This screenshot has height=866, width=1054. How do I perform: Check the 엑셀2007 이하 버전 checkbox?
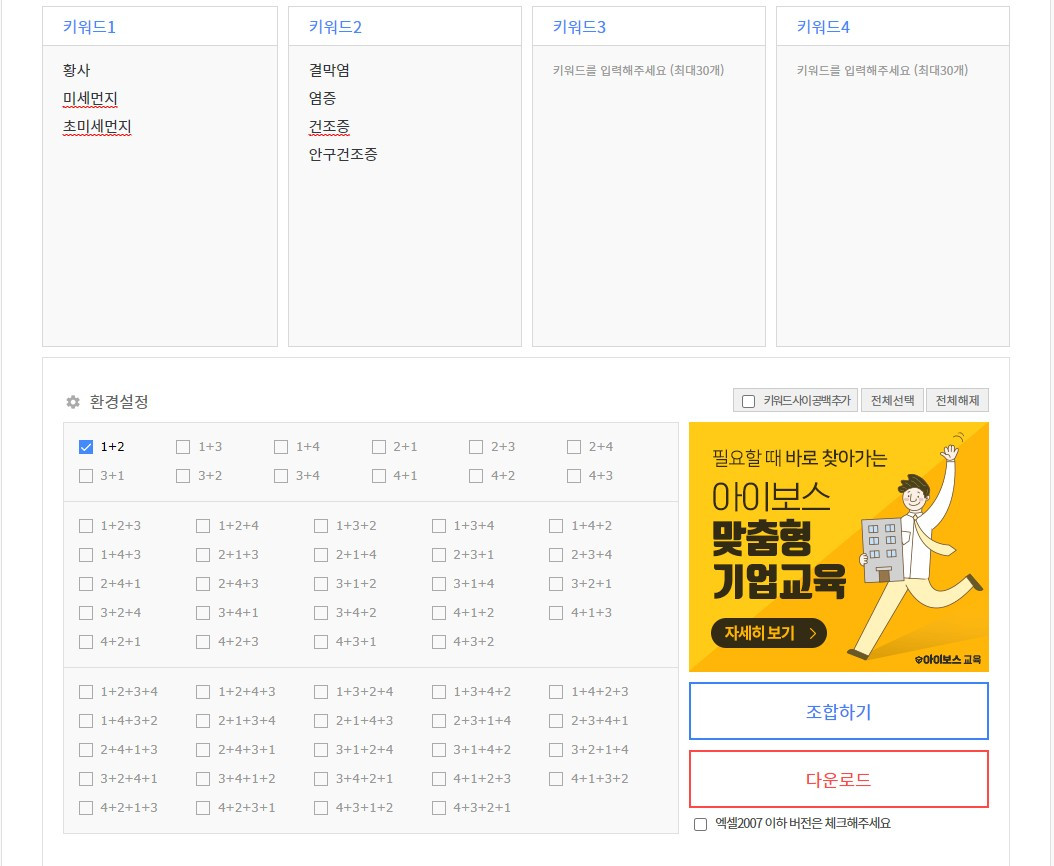coord(700,824)
